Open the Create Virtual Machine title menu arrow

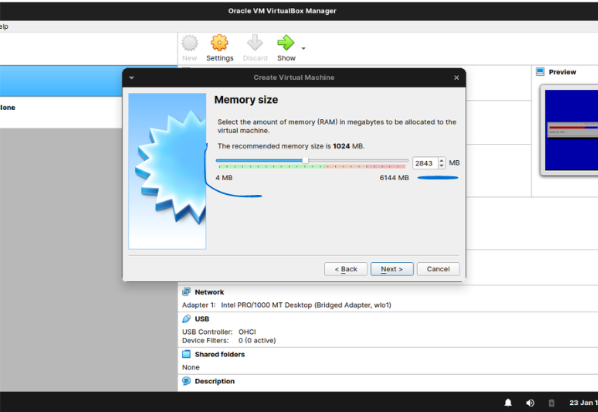pyautogui.click(x=132, y=78)
